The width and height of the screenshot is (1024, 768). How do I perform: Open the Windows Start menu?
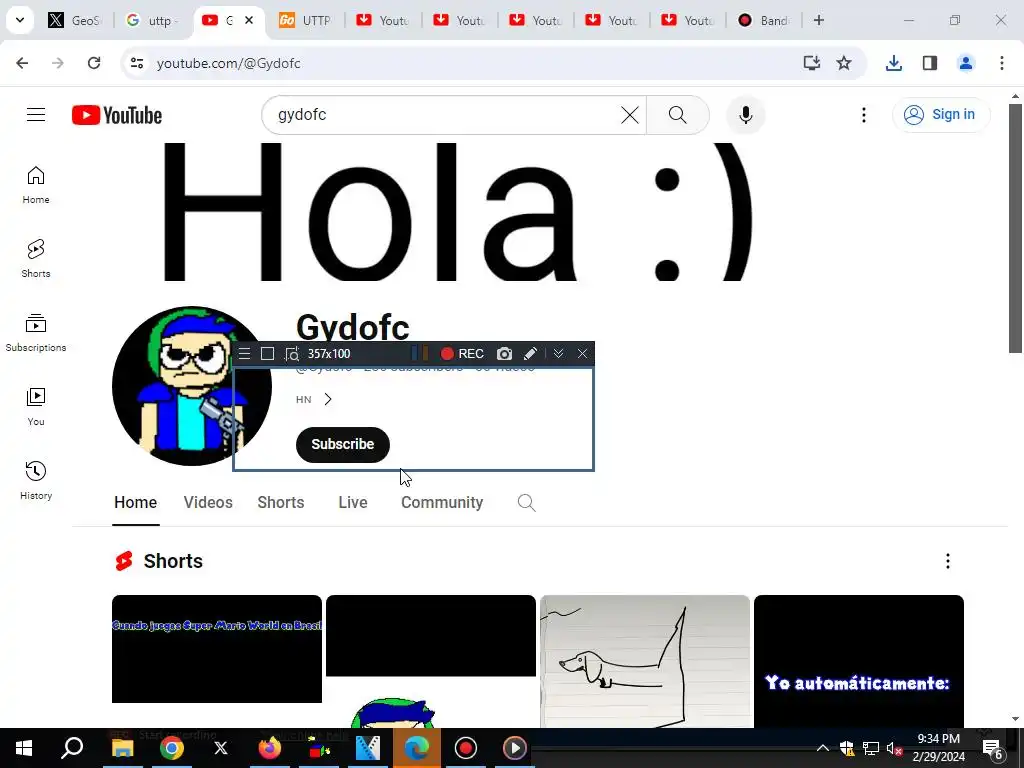click(24, 748)
